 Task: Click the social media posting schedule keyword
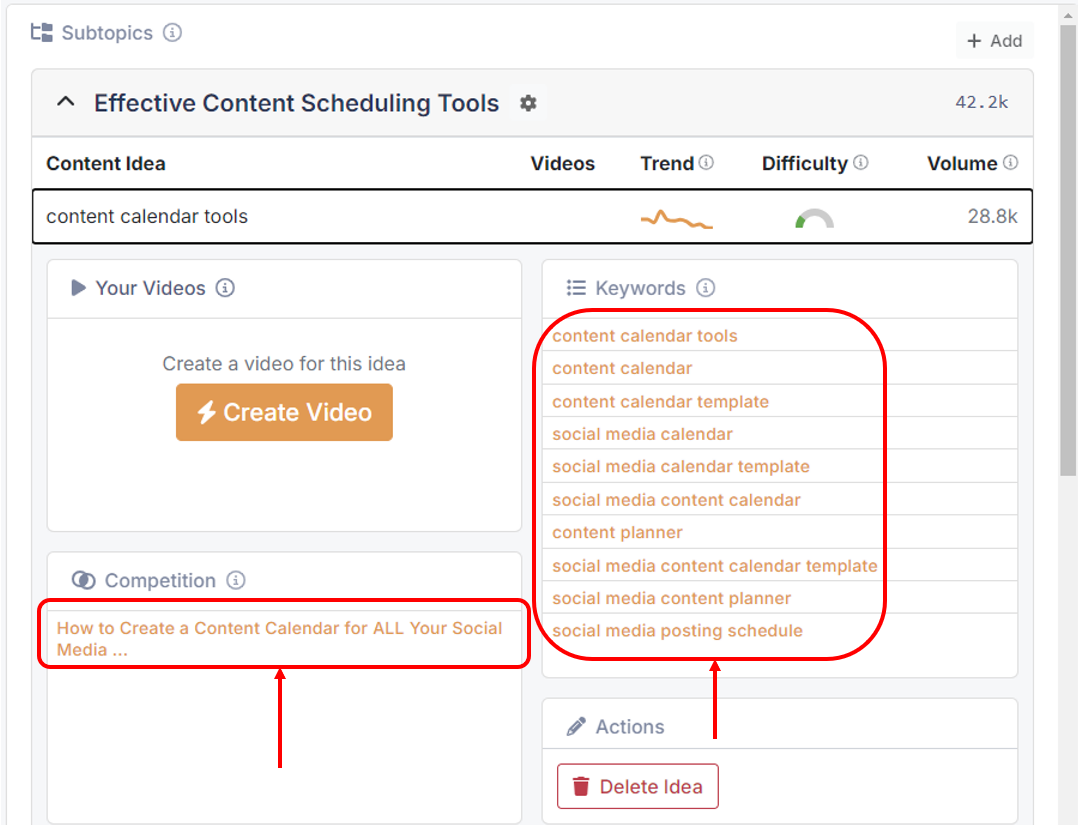tap(677, 630)
